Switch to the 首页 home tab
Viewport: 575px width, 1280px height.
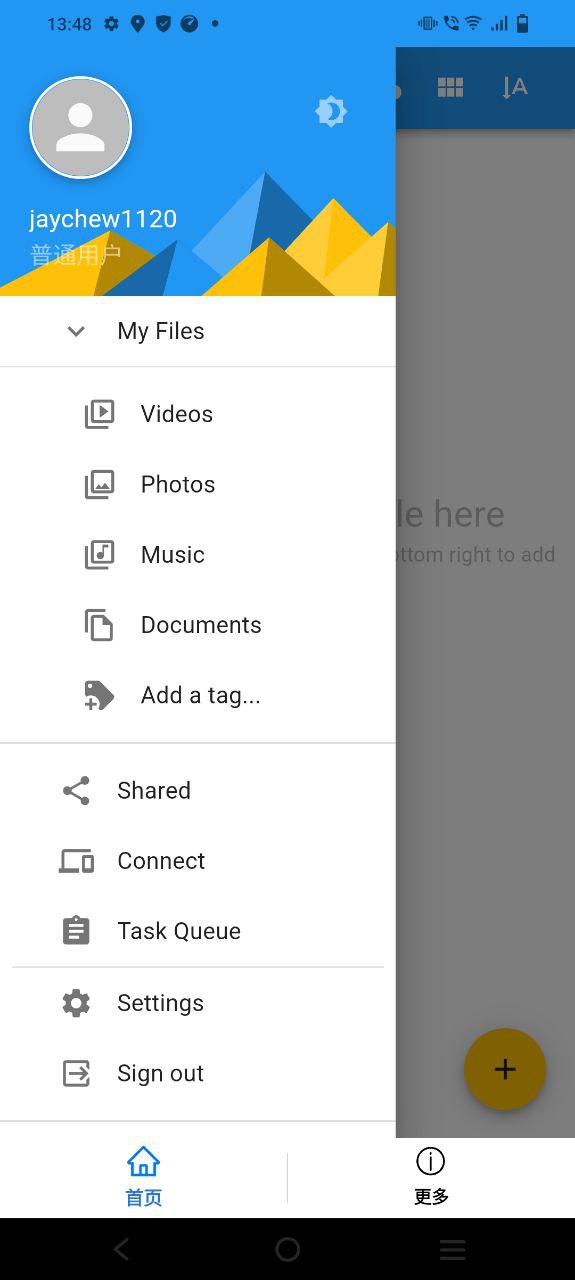tap(143, 1177)
